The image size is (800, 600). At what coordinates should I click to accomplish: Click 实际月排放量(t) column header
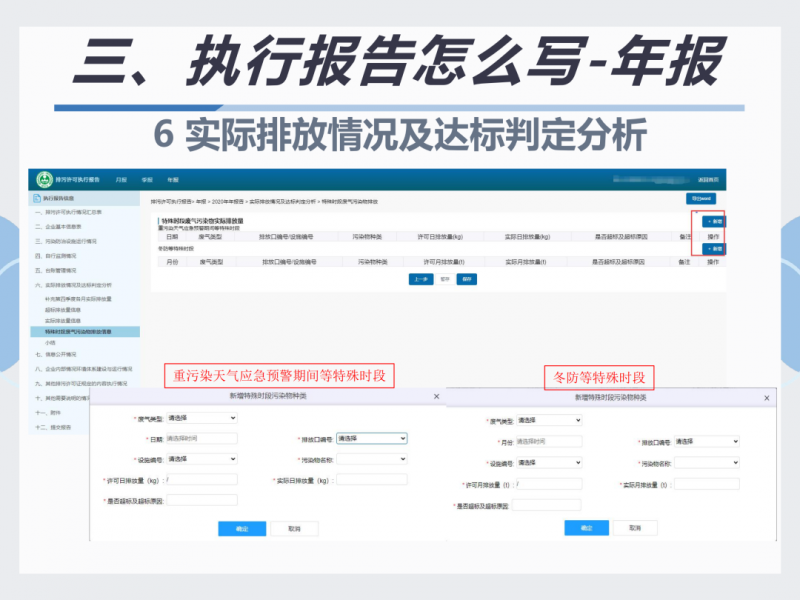click(526, 262)
